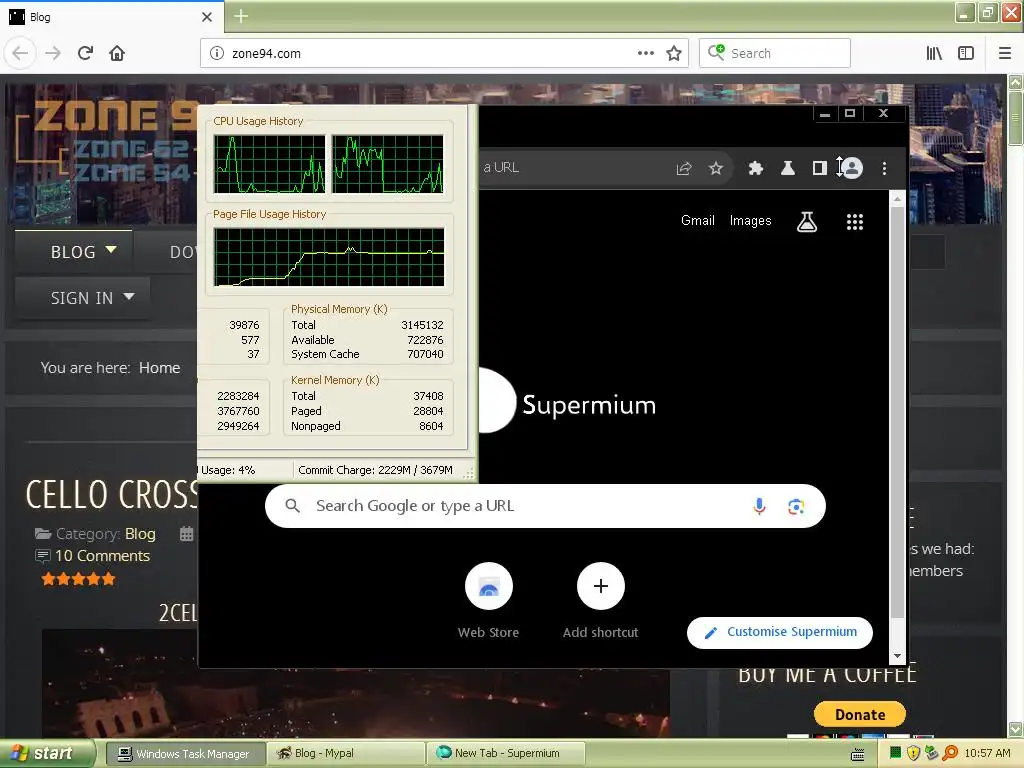The image size is (1024, 768).
Task: Click the Donate button
Action: 859,714
